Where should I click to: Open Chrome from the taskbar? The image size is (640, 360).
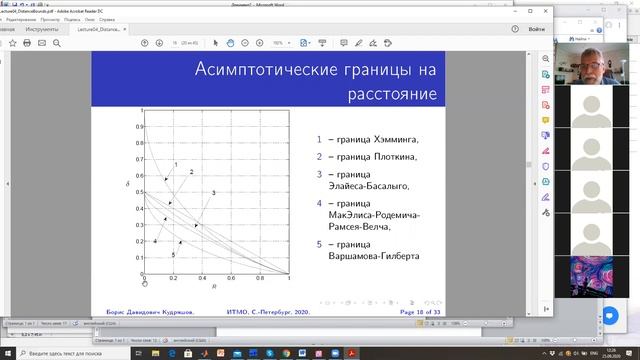[286, 353]
